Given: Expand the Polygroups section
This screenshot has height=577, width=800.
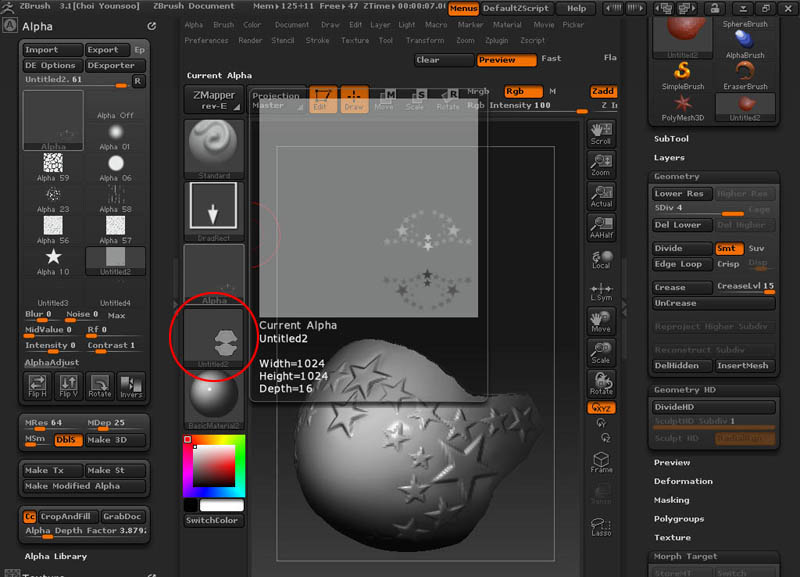Looking at the screenshot, I should (679, 519).
